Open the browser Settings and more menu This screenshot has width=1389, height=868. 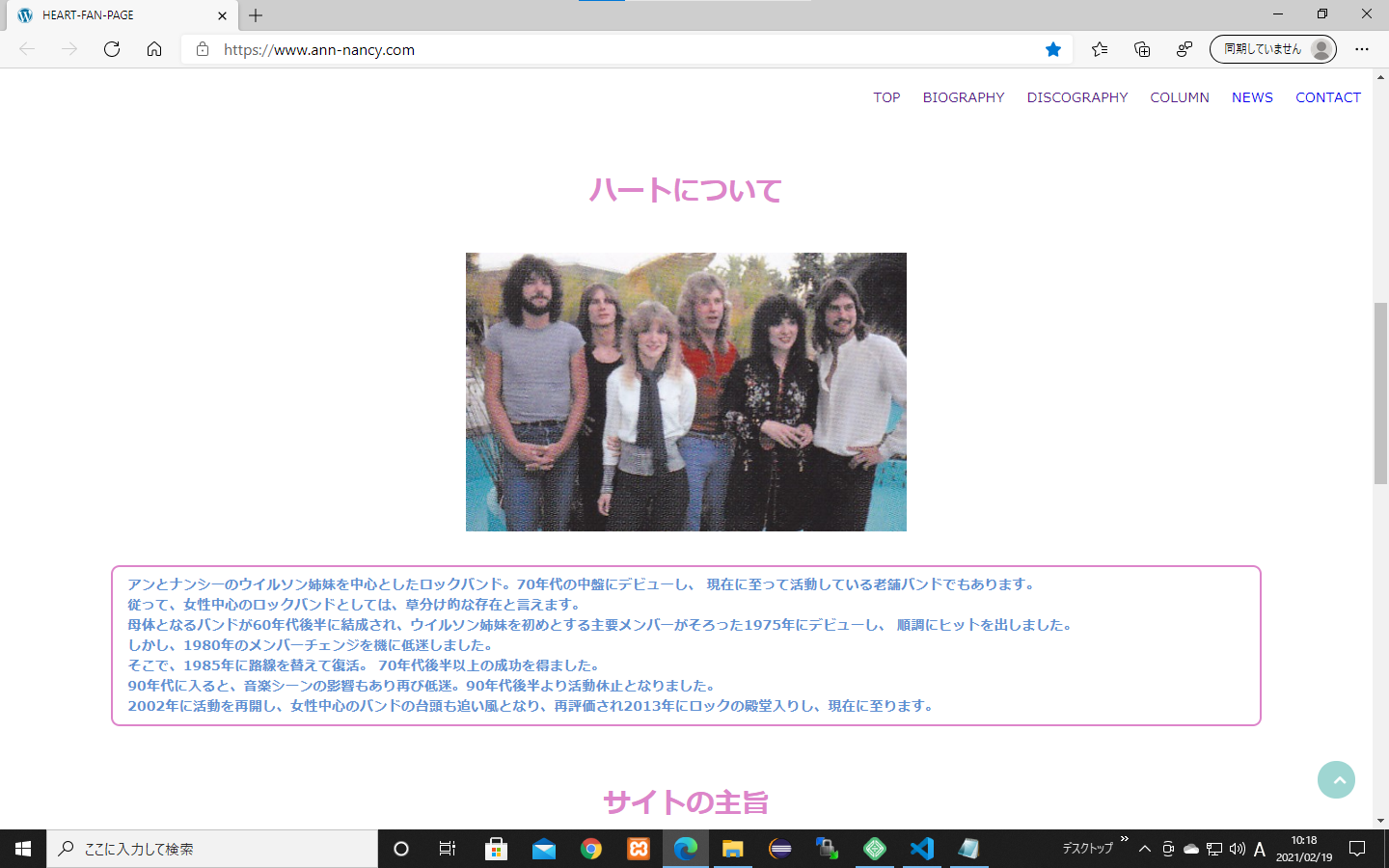1362,49
